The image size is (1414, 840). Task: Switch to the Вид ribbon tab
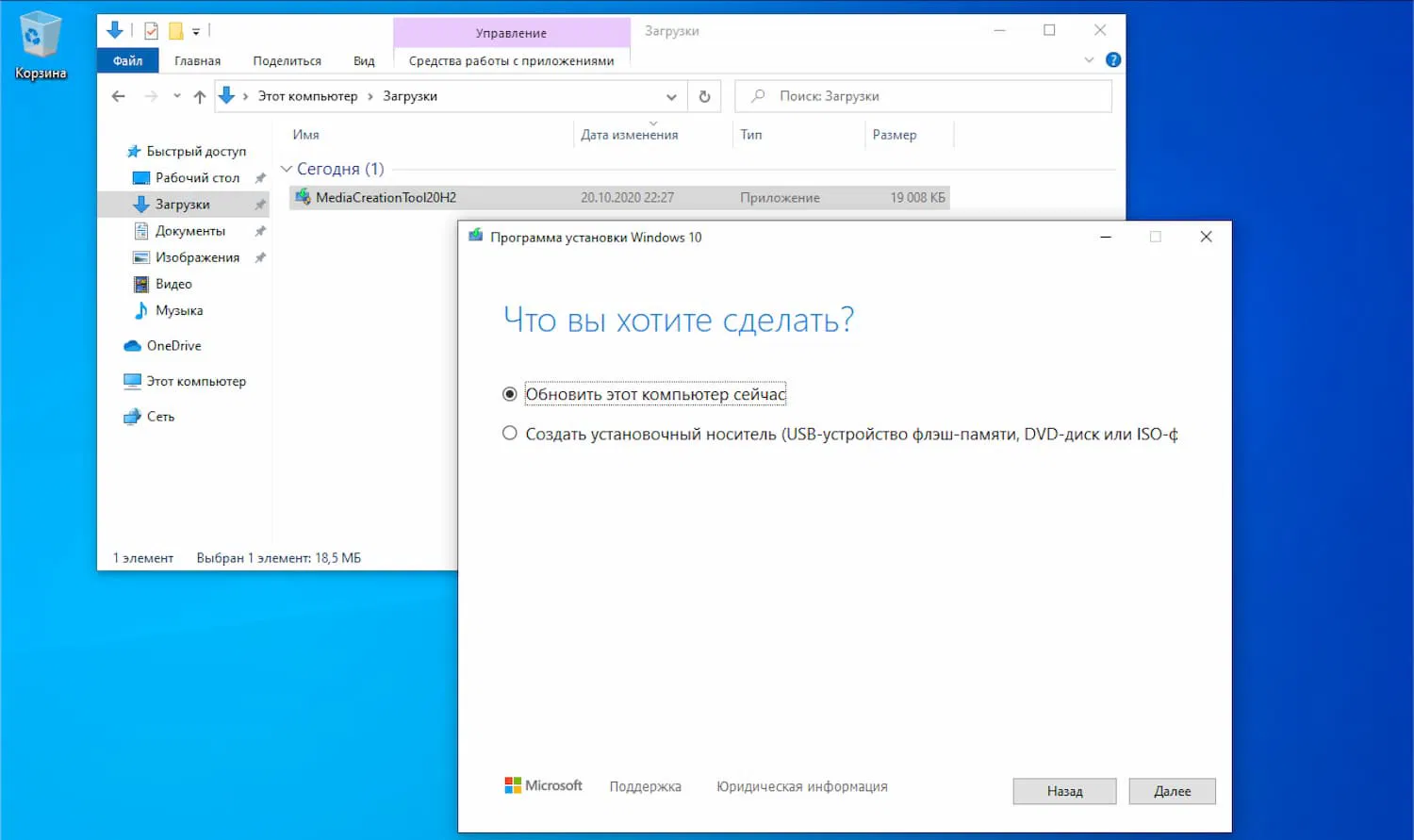pos(364,59)
